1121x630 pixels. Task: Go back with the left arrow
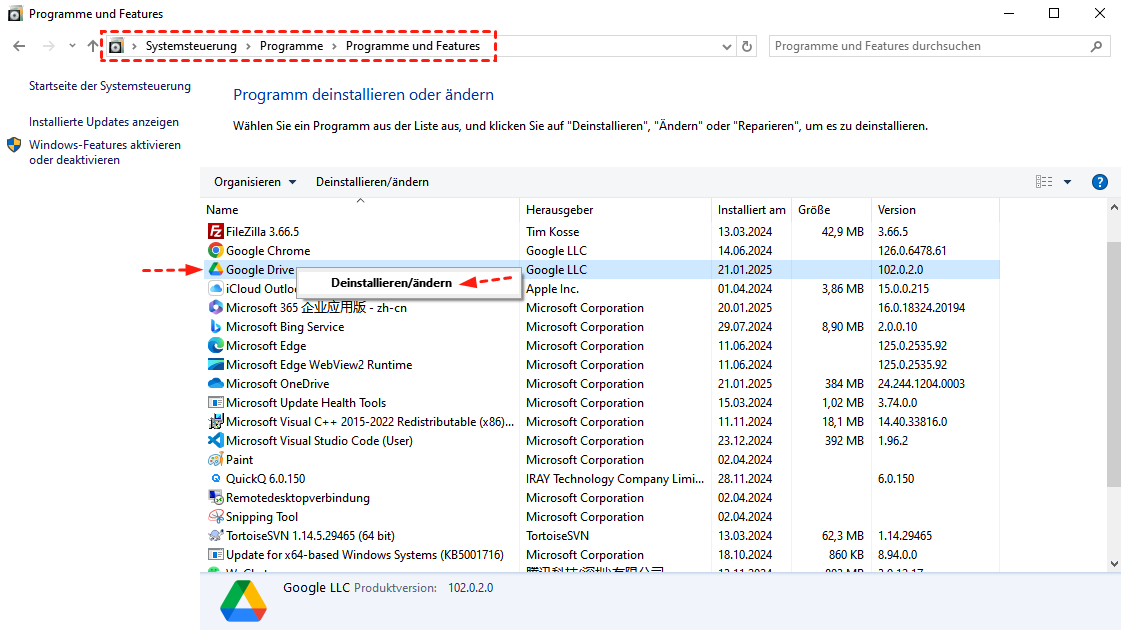pos(19,46)
